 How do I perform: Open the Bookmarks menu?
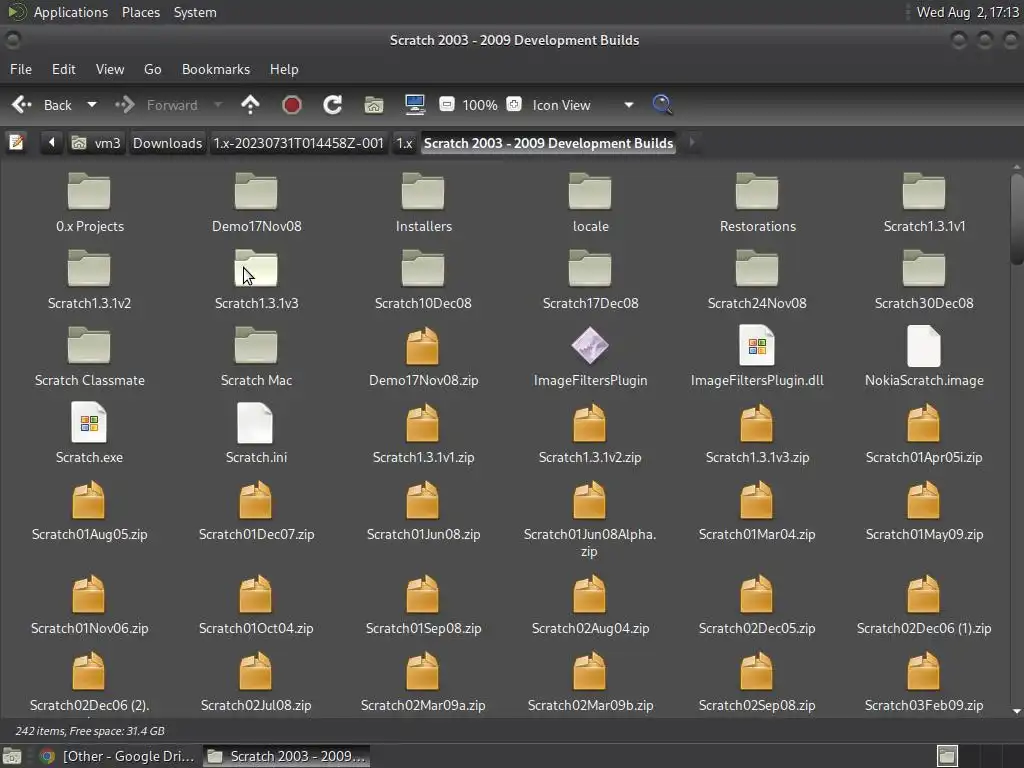pyautogui.click(x=216, y=69)
